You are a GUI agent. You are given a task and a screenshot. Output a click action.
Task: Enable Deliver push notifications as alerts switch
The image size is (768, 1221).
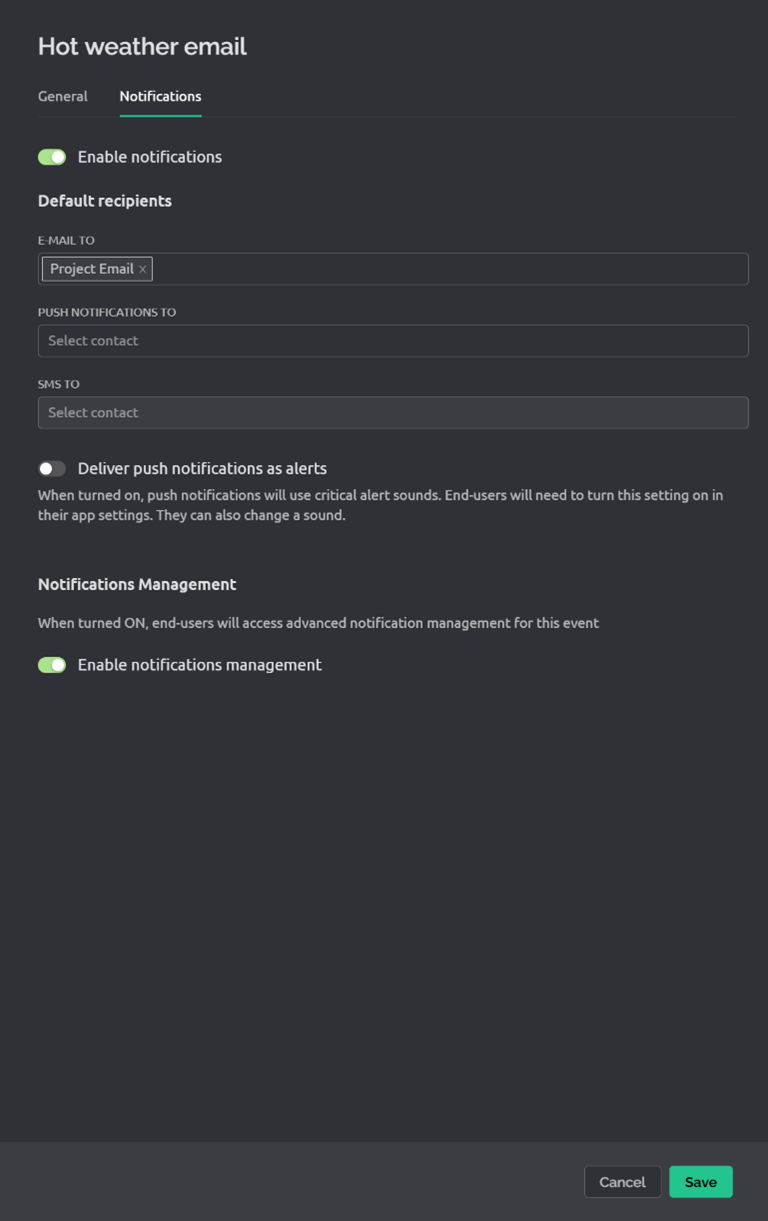tap(52, 469)
